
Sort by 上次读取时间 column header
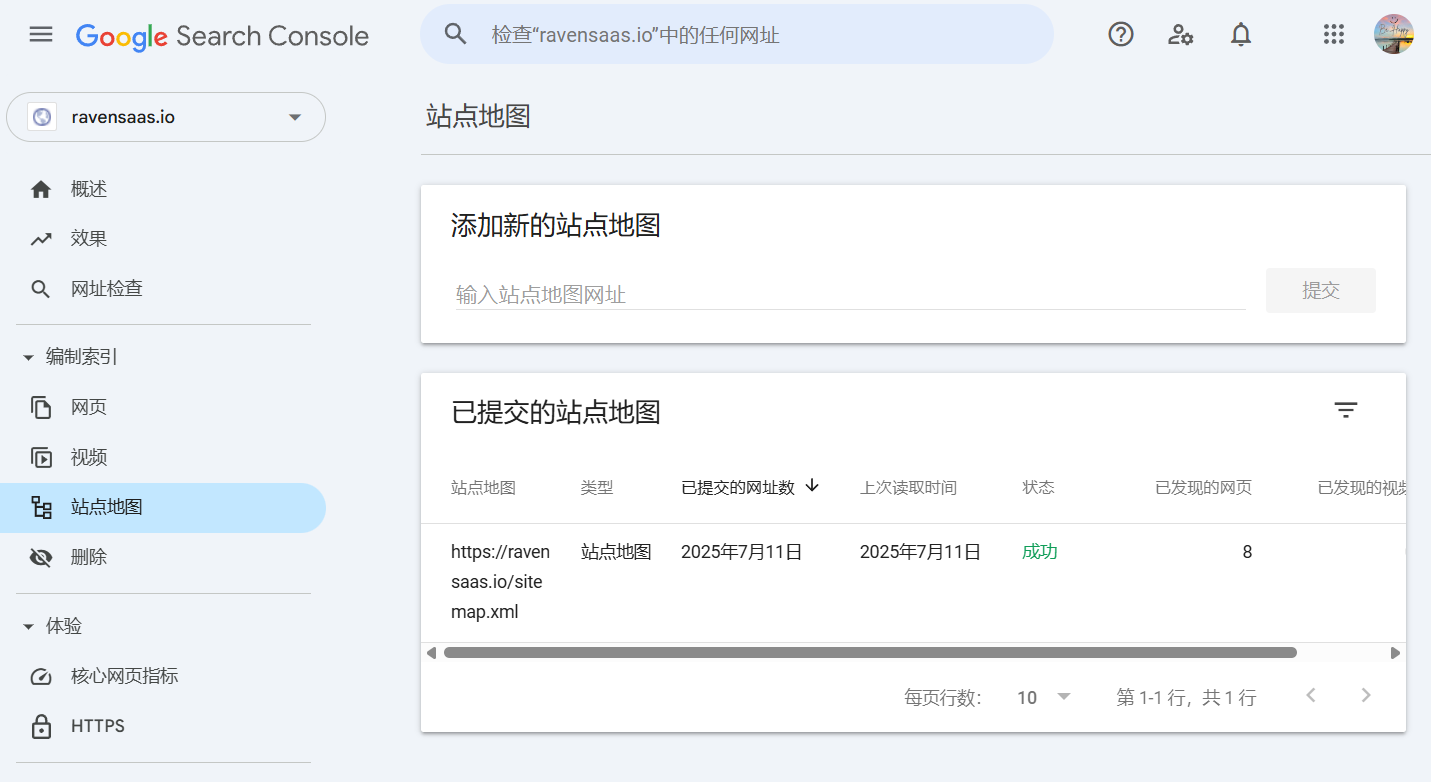[908, 487]
